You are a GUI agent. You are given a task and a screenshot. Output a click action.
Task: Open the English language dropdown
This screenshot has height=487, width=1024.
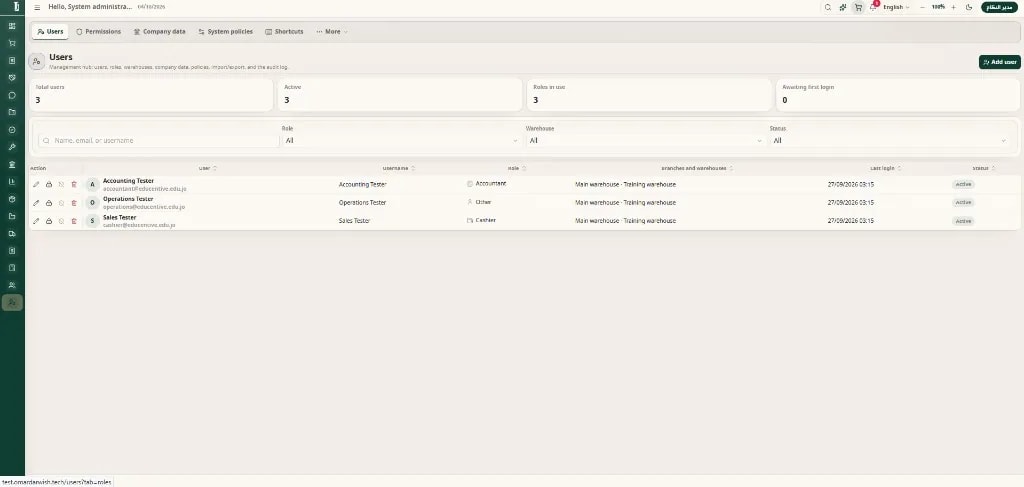(896, 7)
